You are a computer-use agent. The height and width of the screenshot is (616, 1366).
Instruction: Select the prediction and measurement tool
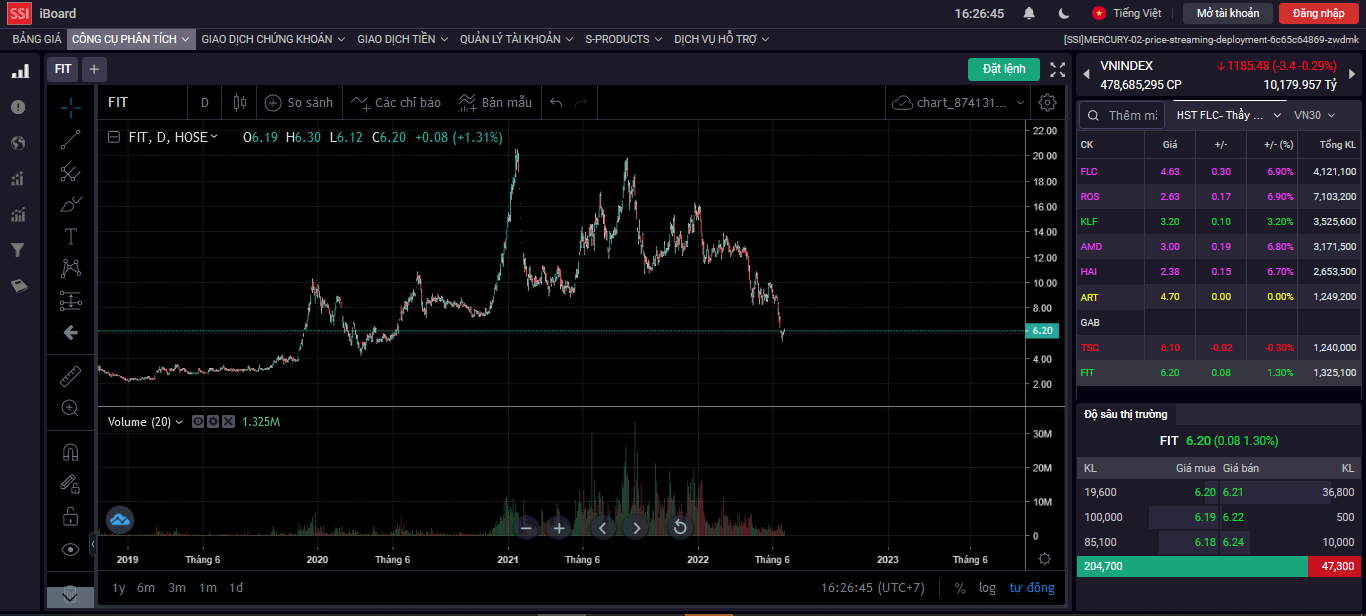click(x=70, y=300)
